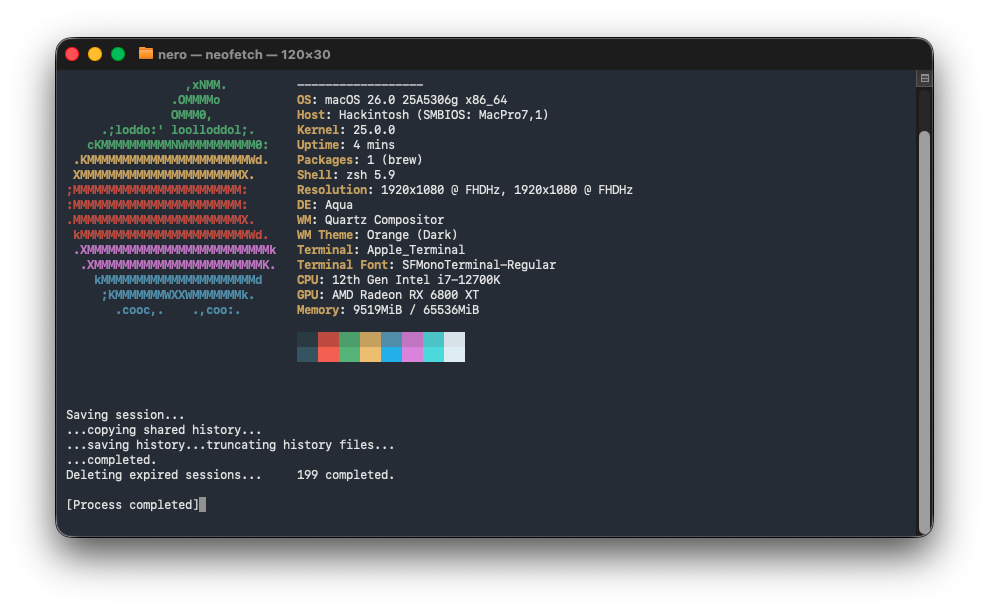Screen dimensions: 989x611
Task: Click the white top-row color block
Action: (x=454, y=339)
